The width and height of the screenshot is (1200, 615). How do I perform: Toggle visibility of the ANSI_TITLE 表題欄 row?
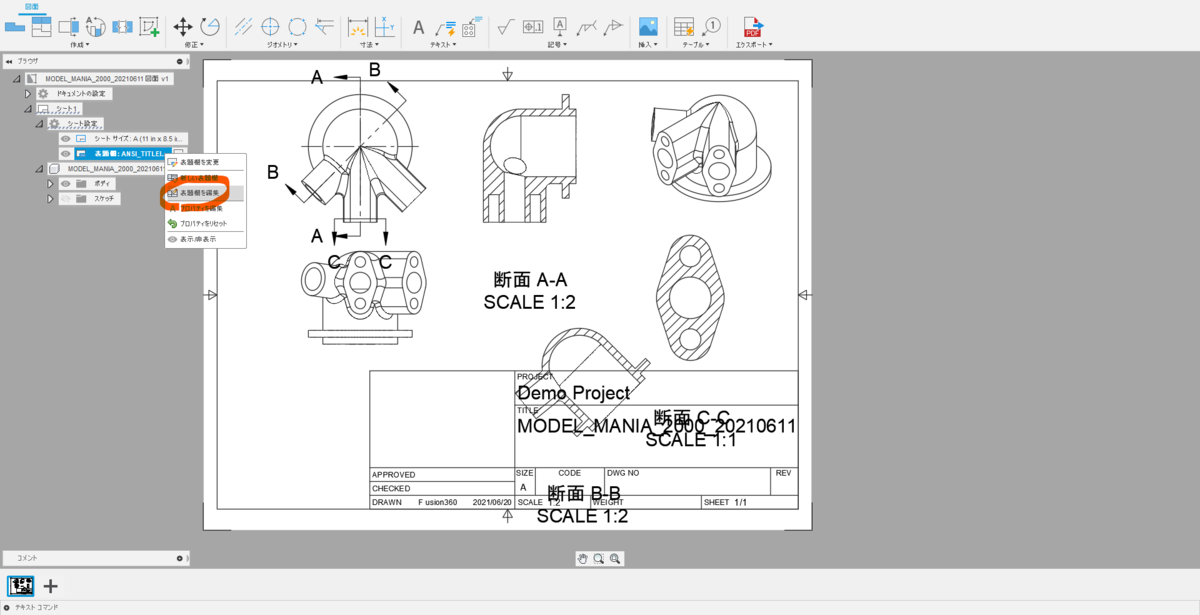pos(65,154)
